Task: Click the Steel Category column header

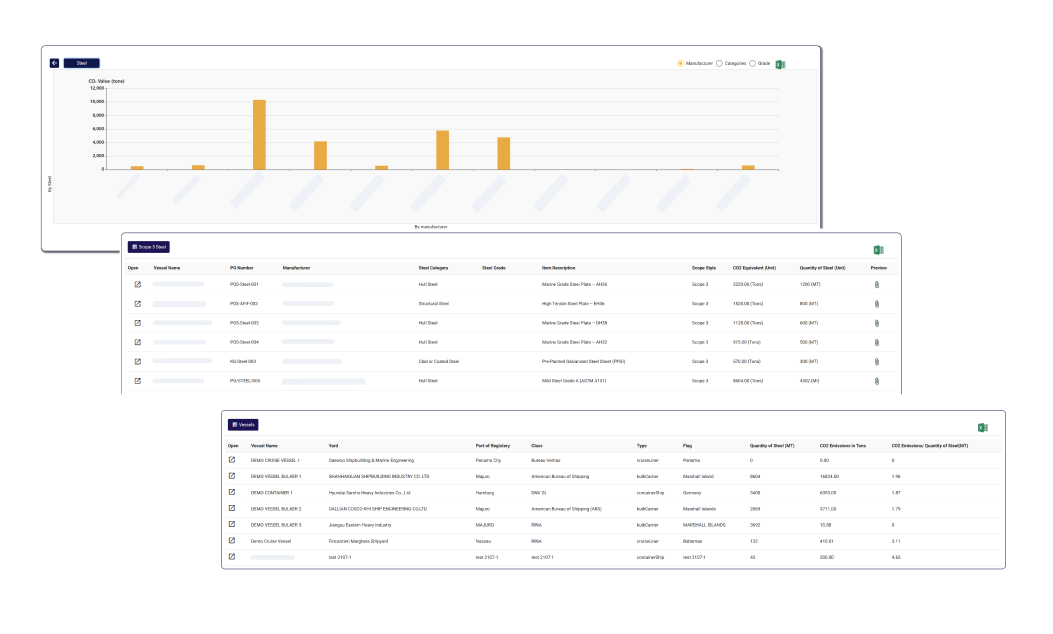Action: (433, 268)
